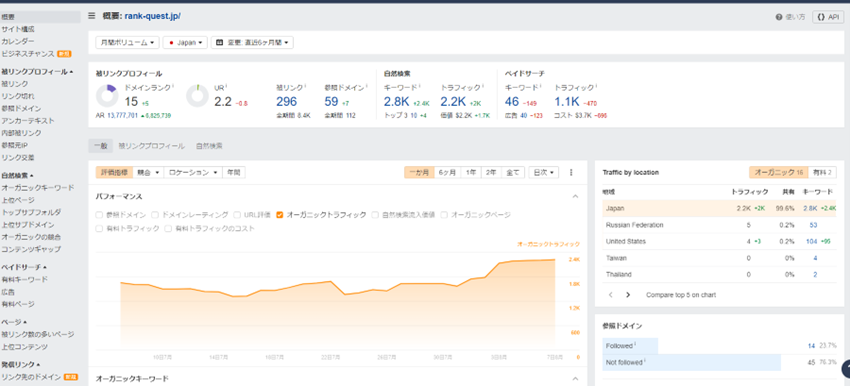Select the 6ヶ月 time range
The width and height of the screenshot is (850, 386).
447,172
